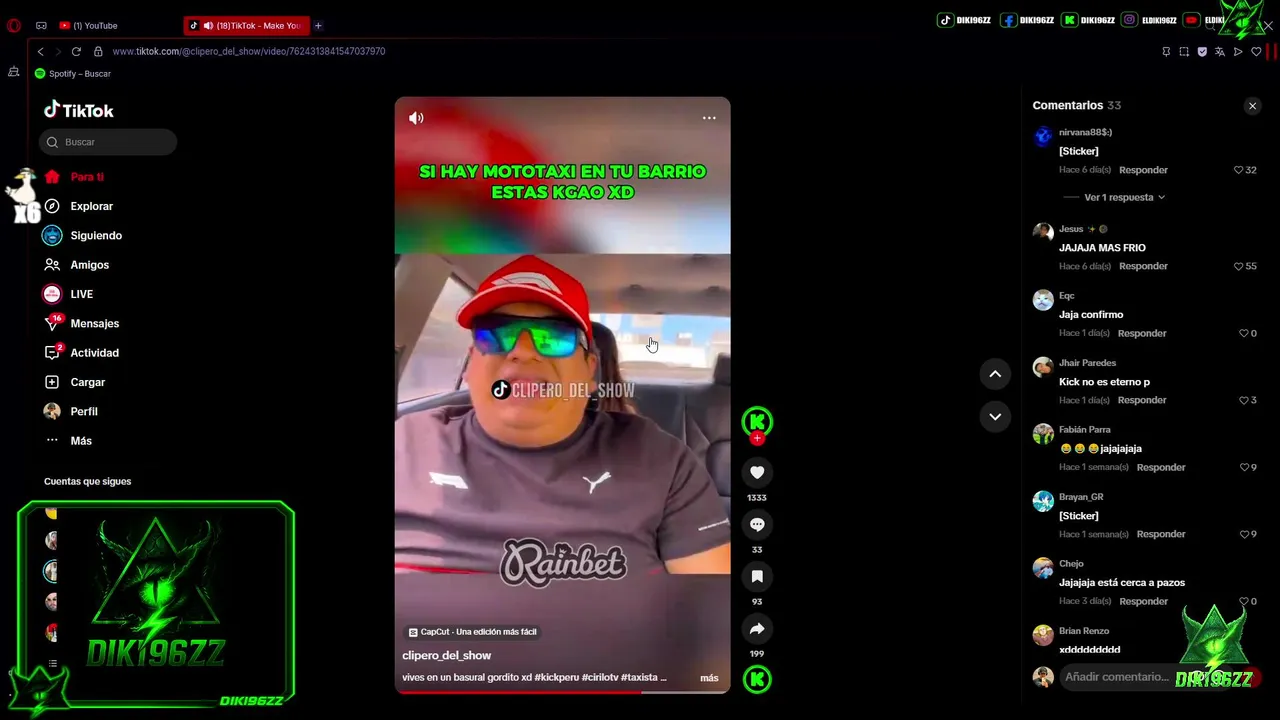Viewport: 1280px width, 720px height.
Task: Like Brayan_GR's sticker comment
Action: tap(1243, 534)
